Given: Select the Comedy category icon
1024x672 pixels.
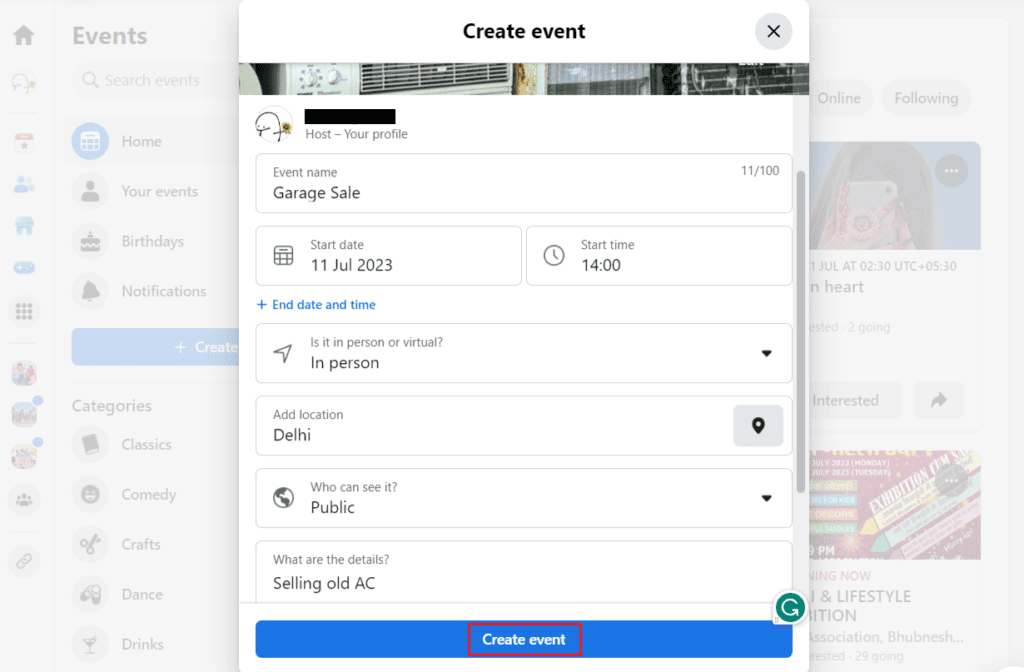Looking at the screenshot, I should [90, 494].
